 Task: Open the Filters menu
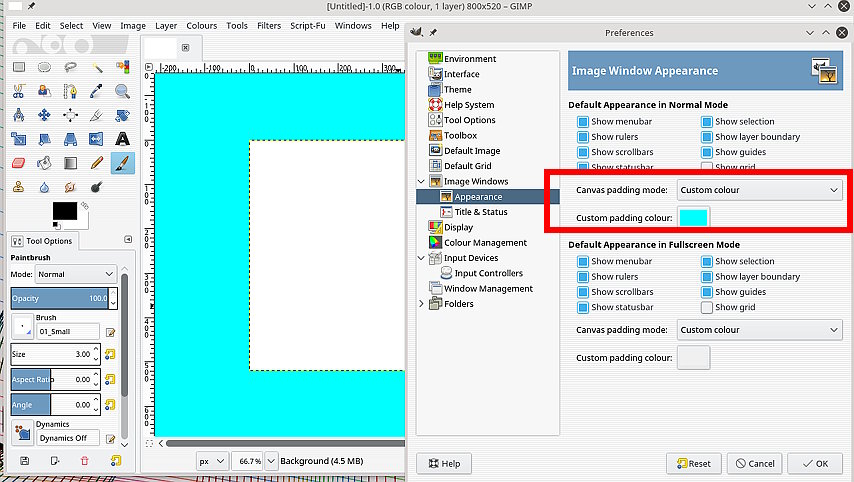point(269,26)
